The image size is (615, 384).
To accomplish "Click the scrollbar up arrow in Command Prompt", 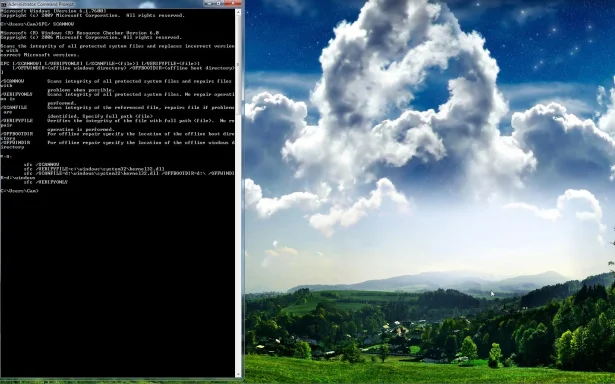I will (x=238, y=12).
